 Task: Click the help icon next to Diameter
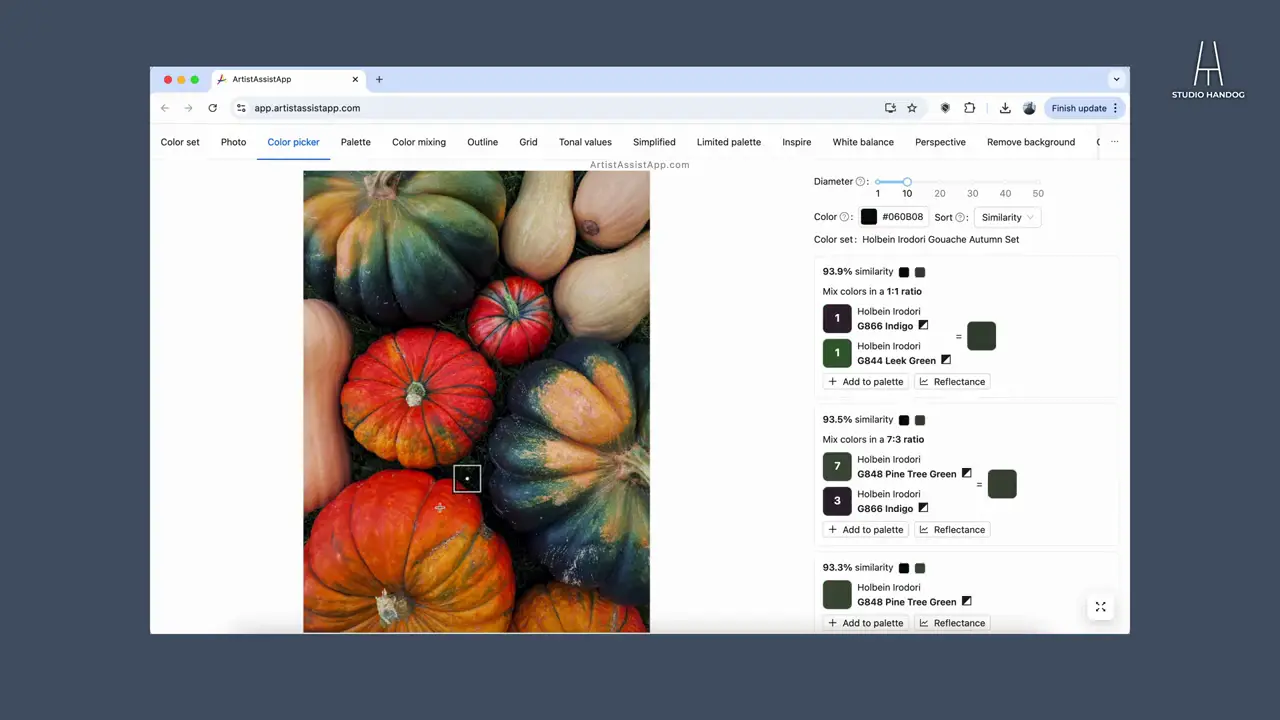pos(860,182)
